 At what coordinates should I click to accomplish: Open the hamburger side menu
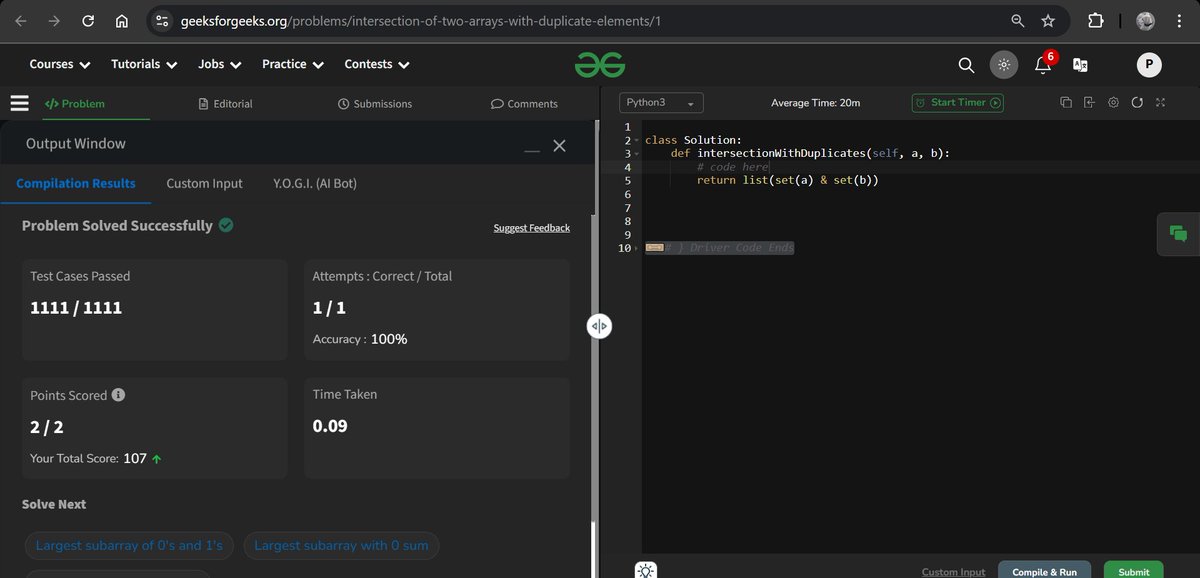[x=19, y=103]
